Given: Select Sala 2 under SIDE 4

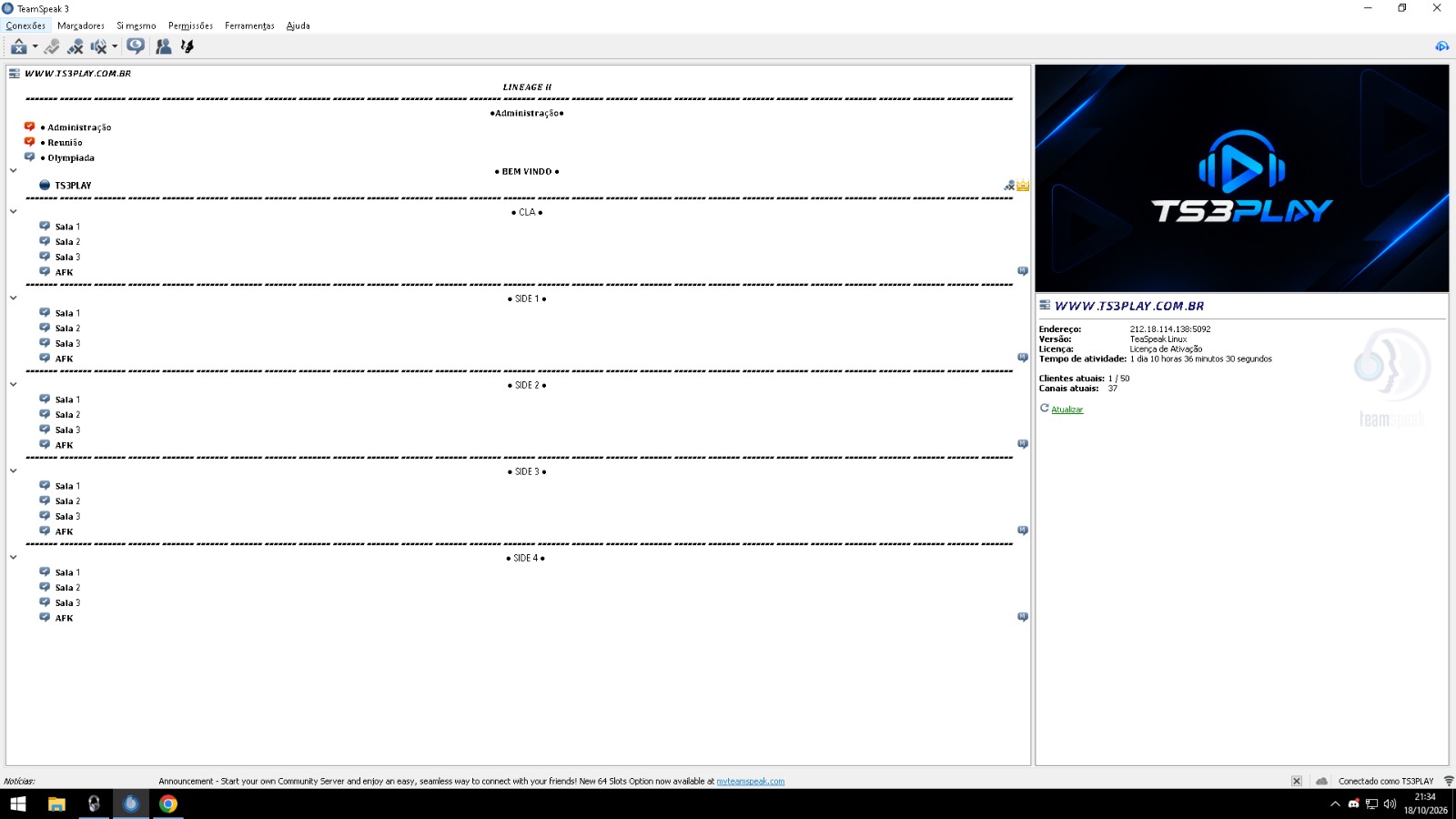Looking at the screenshot, I should coord(67,588).
